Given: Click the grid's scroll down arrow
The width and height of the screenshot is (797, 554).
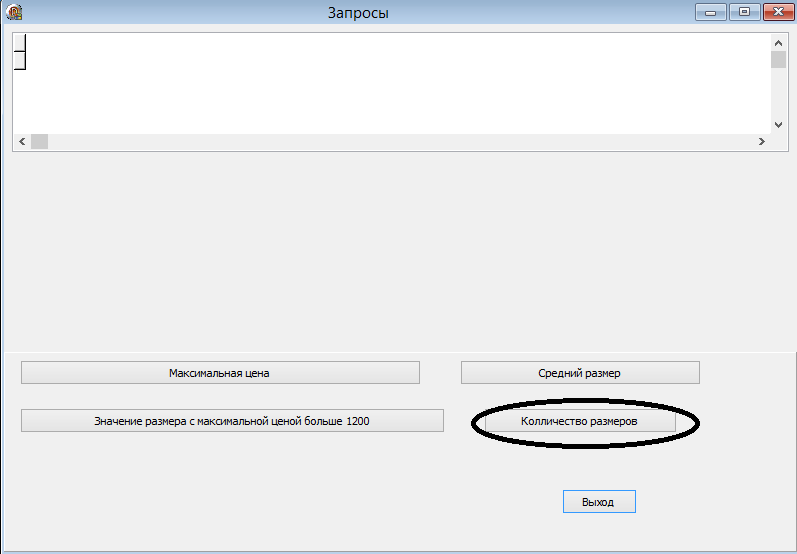Looking at the screenshot, I should 778,125.
